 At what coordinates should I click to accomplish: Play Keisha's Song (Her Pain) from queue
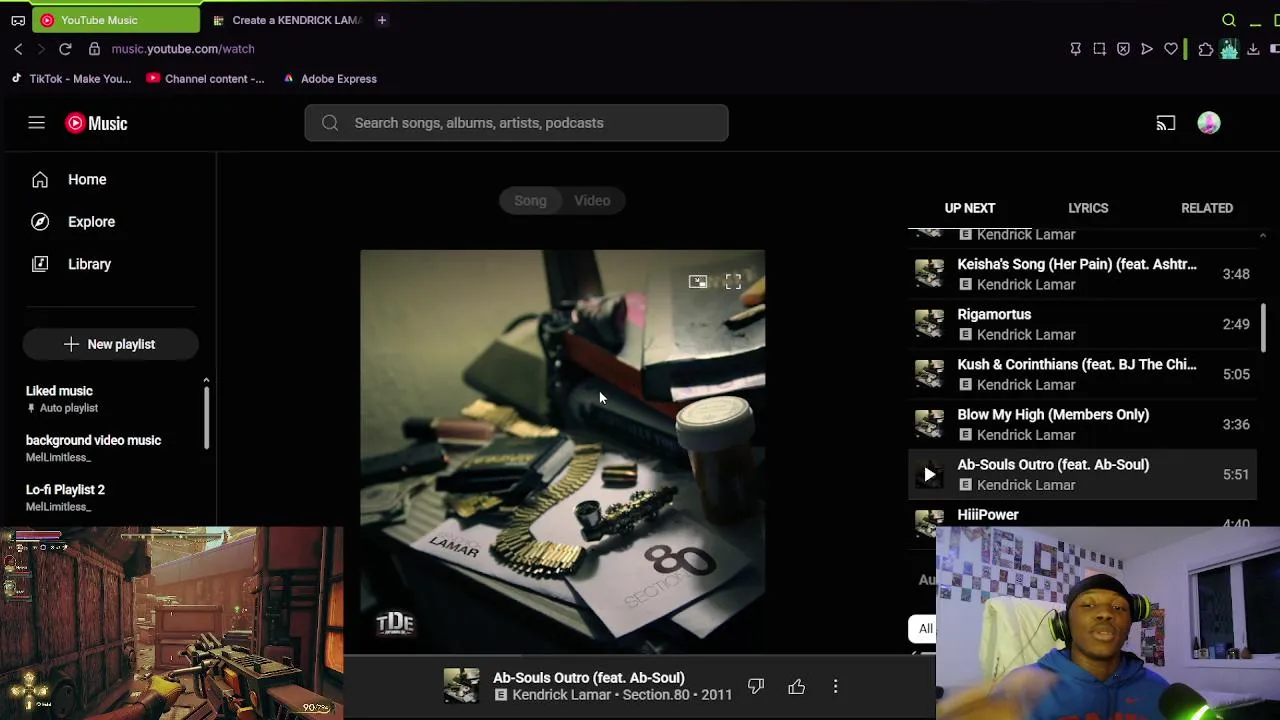pyautogui.click(x=1084, y=274)
